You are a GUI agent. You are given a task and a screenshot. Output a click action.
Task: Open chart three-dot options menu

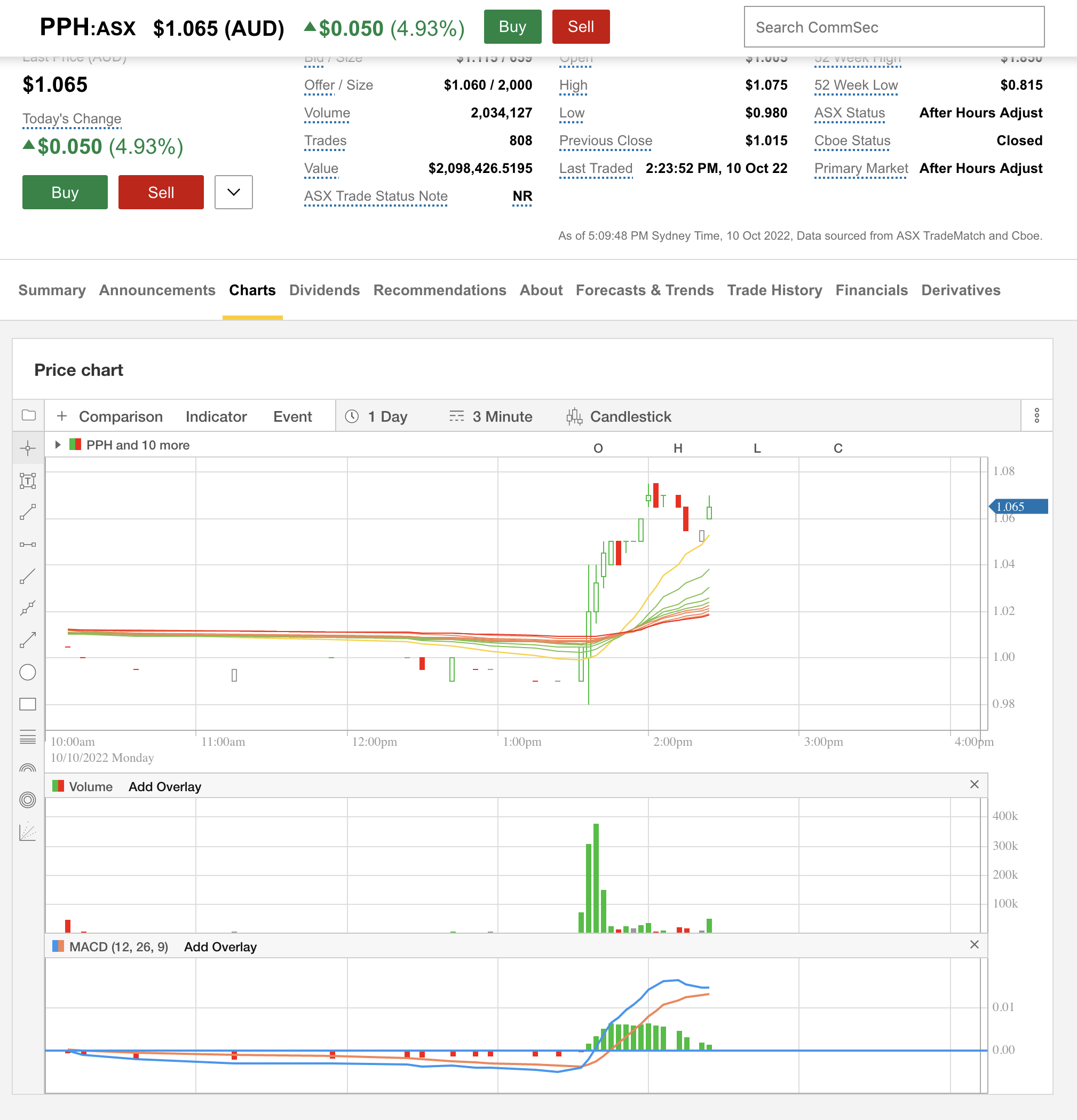[x=1036, y=415]
